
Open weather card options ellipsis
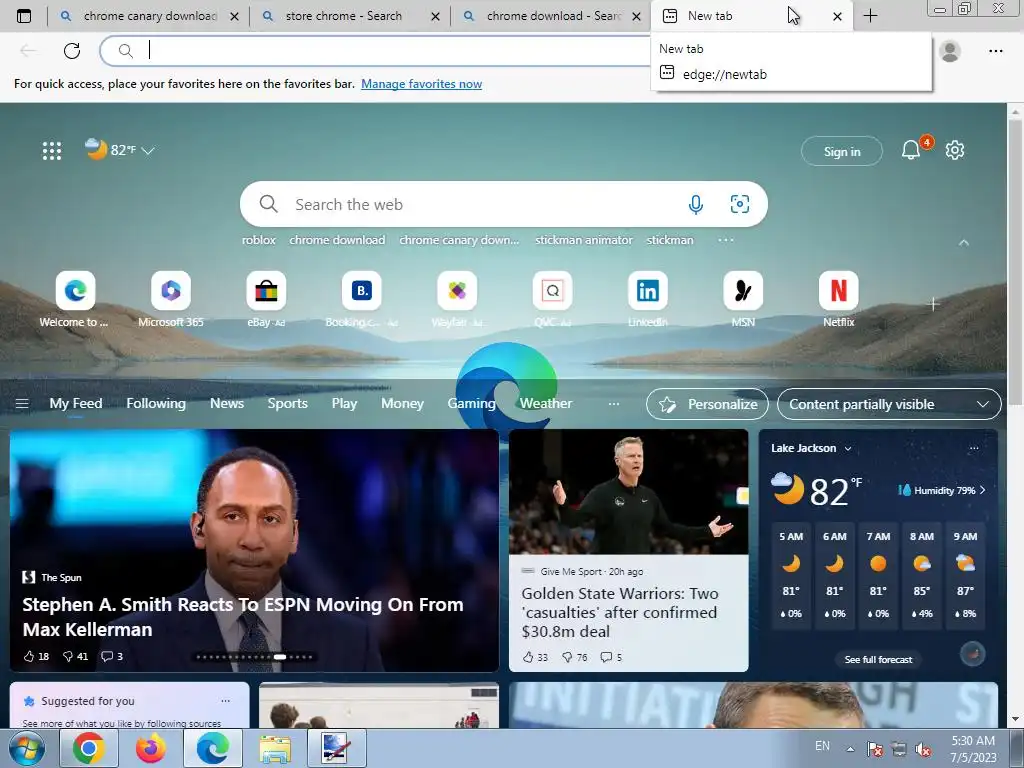(x=974, y=448)
